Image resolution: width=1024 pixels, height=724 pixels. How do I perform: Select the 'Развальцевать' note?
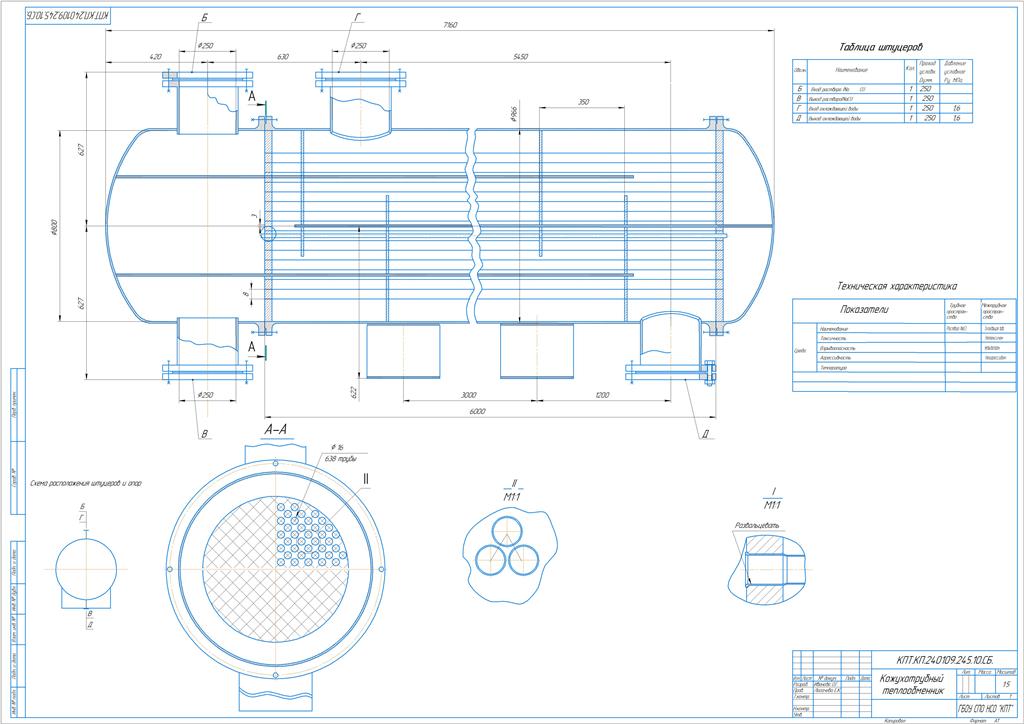coord(758,526)
